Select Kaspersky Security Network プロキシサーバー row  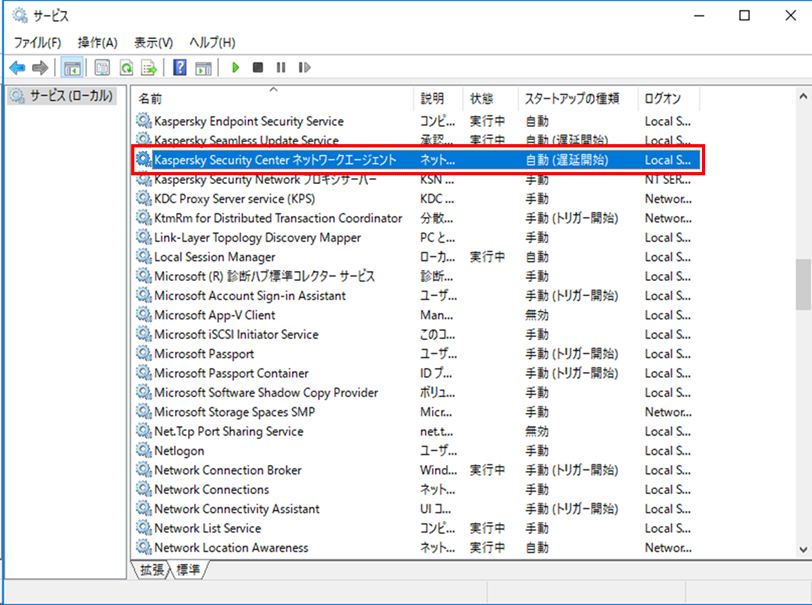coord(417,180)
